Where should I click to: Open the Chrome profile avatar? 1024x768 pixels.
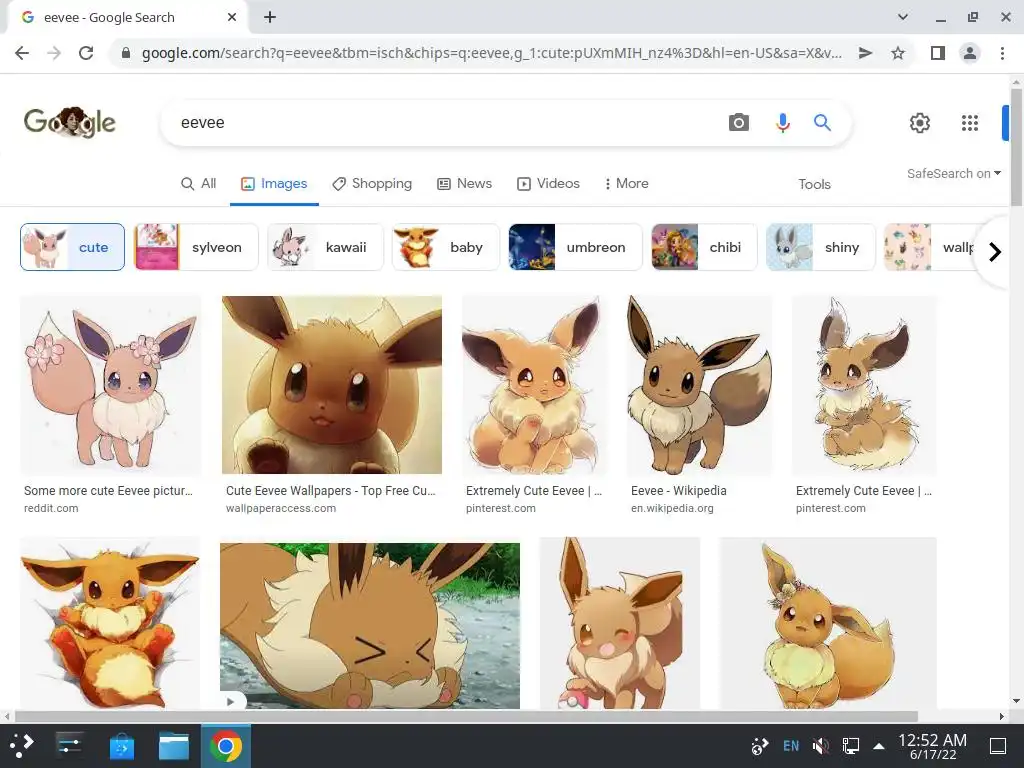click(x=970, y=53)
